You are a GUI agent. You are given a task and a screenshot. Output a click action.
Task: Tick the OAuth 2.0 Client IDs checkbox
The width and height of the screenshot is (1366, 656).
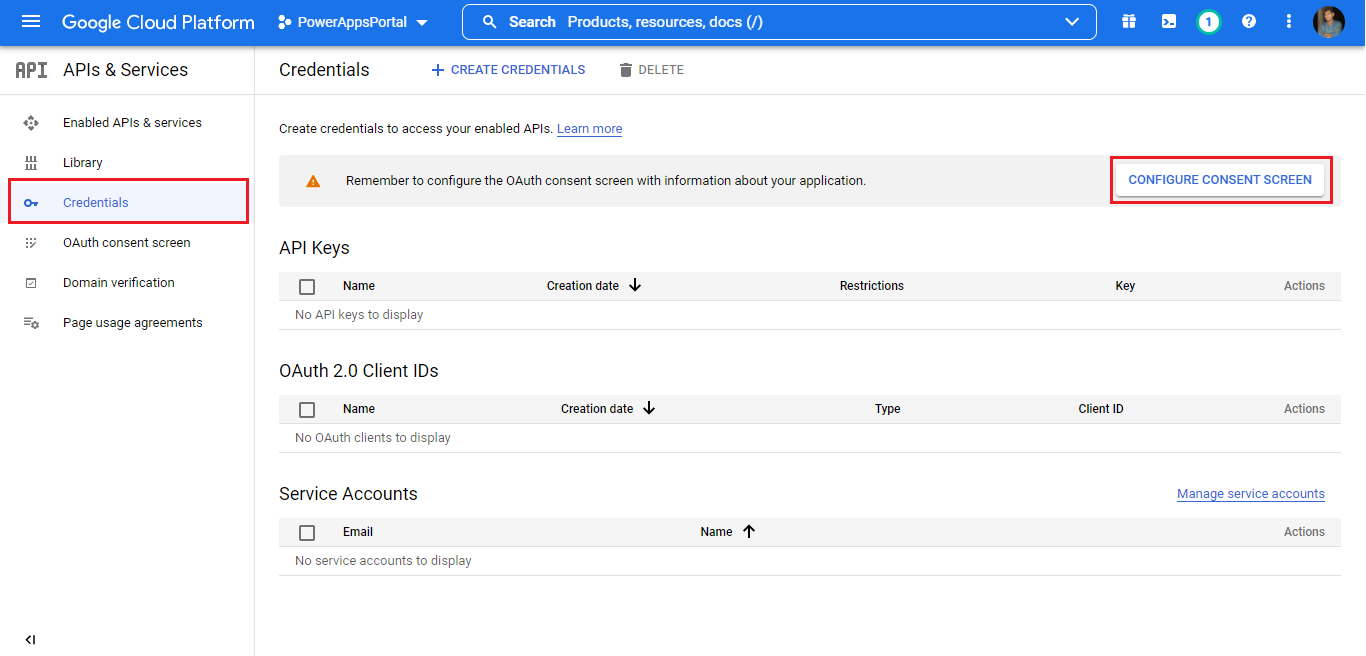[307, 410]
